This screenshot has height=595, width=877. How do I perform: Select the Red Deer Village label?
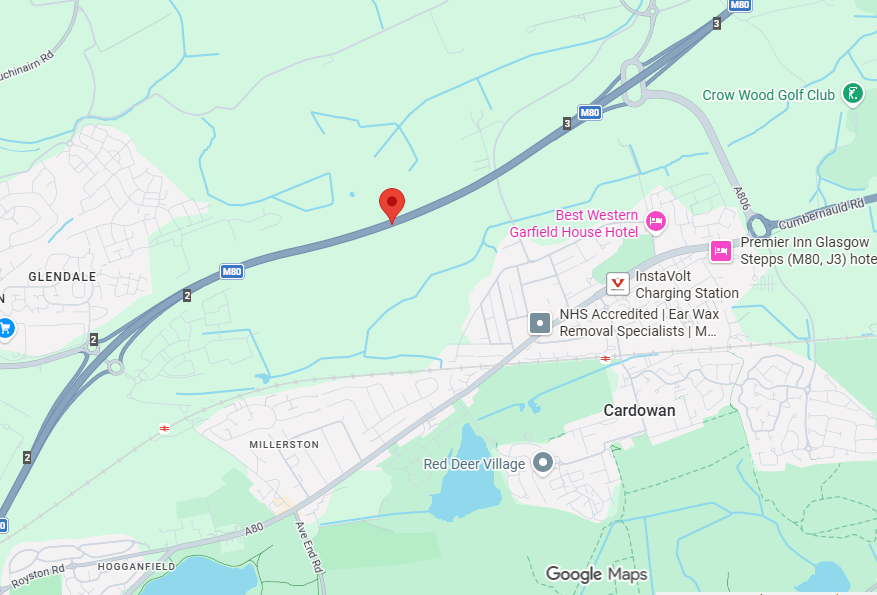(474, 464)
